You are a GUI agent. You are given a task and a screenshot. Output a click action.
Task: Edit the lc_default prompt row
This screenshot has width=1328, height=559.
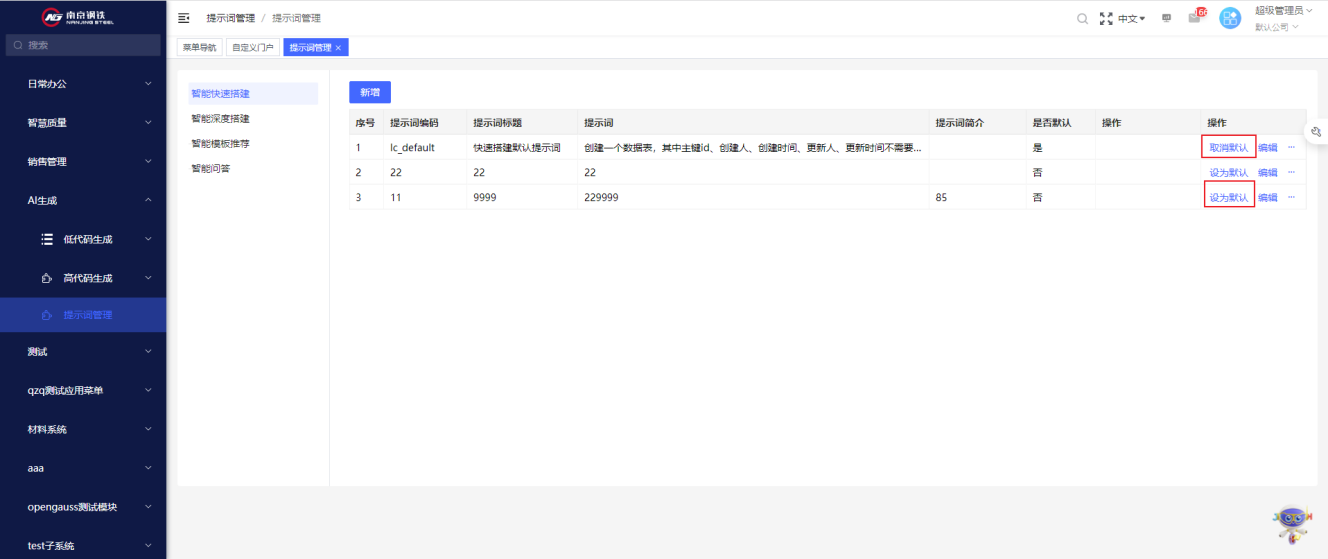pos(1267,147)
